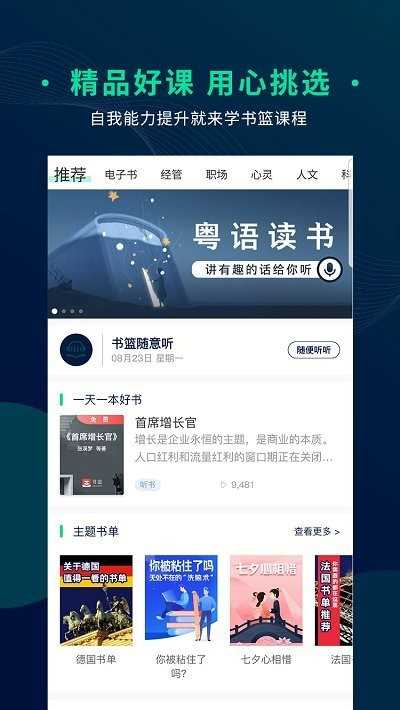Open the 心灵 category tab
This screenshot has height=710, width=400.
pos(262,175)
